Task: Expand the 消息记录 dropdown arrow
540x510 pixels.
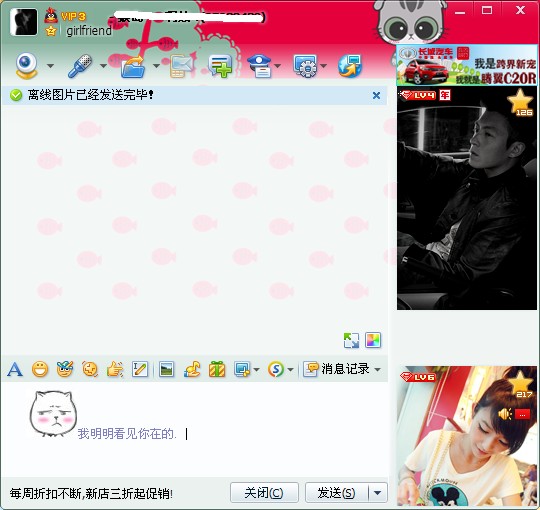Action: tap(378, 370)
